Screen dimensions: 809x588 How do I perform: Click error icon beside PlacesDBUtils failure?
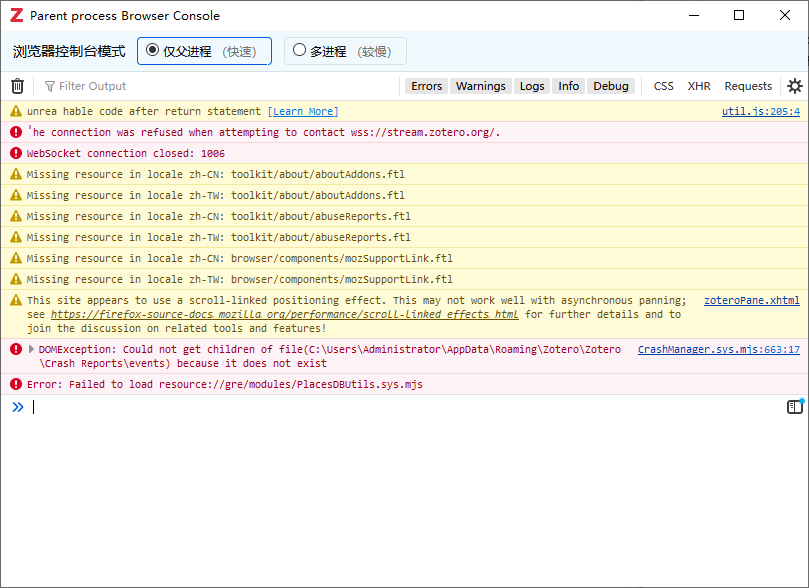pyautogui.click(x=16, y=384)
